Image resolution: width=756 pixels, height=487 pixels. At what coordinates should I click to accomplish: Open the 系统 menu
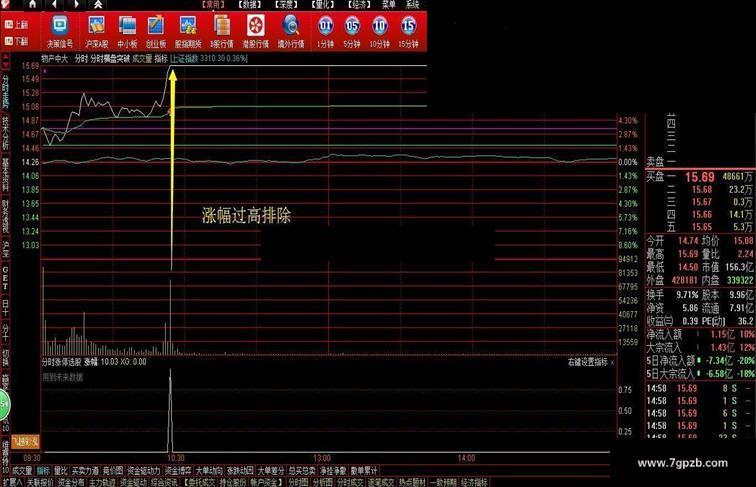(x=412, y=5)
